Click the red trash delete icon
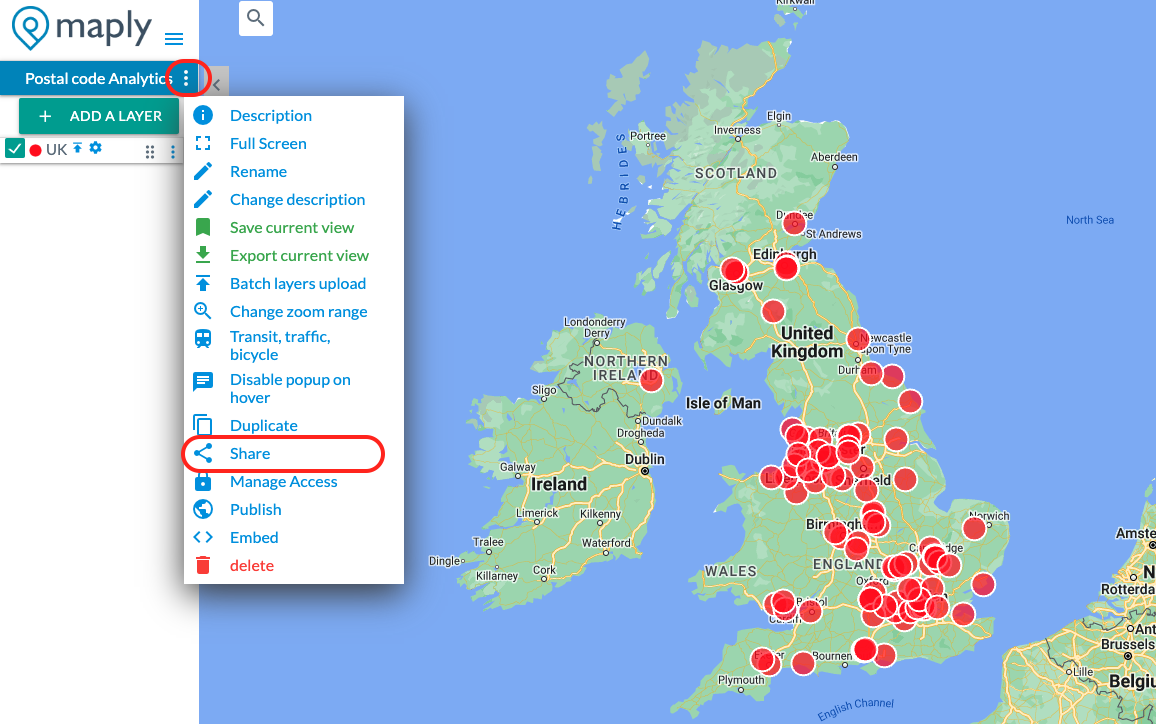Screen dimensions: 1156x724 (203, 566)
